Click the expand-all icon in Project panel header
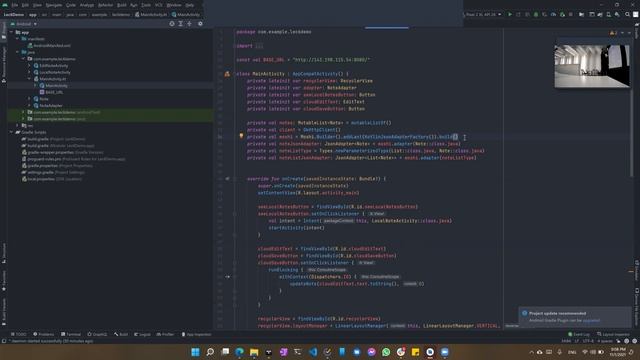The image size is (640, 360). pyautogui.click(x=180, y=24)
